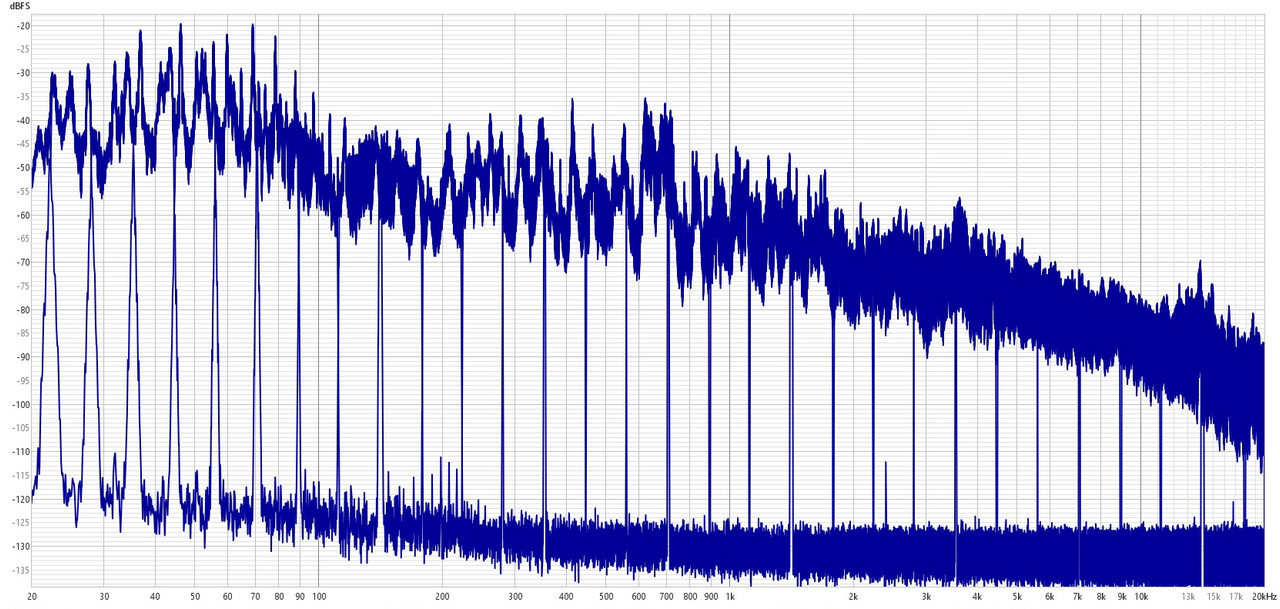Click the 10k frequency axis label
The height and width of the screenshot is (609, 1280).
coord(1141,596)
